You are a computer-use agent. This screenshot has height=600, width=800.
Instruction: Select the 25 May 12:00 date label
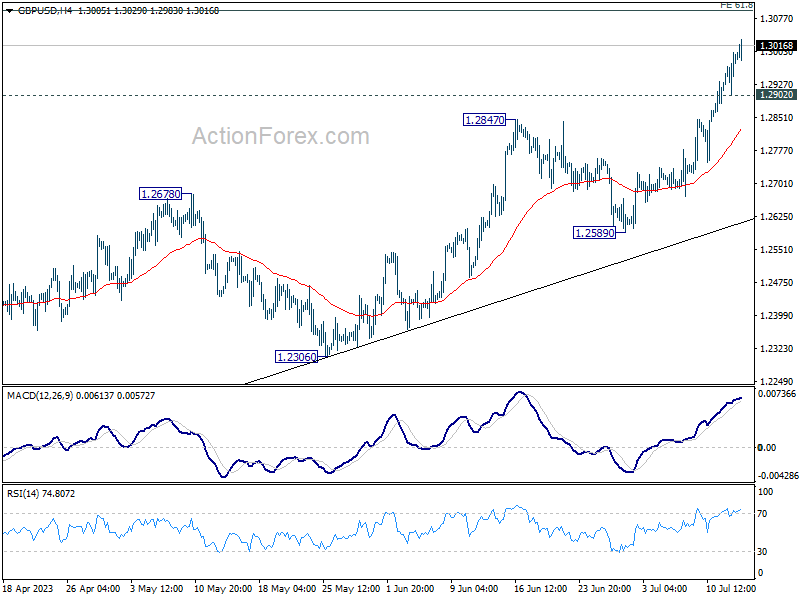coord(351,589)
